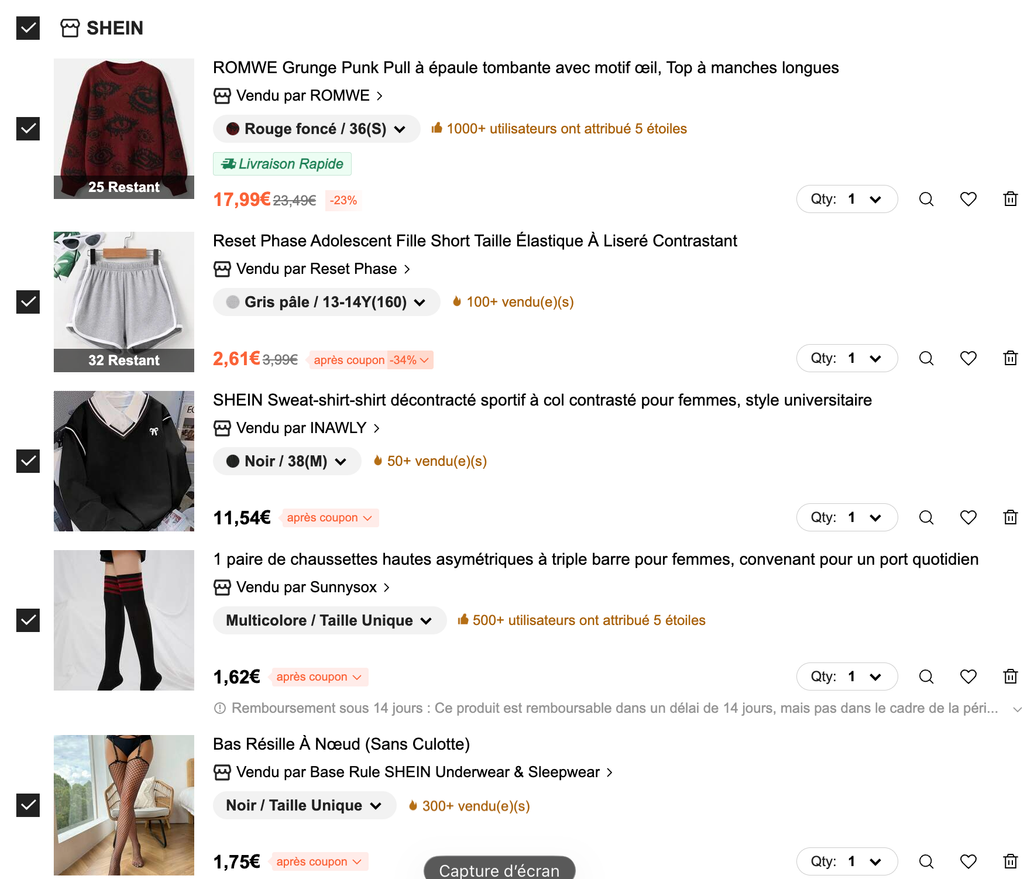This screenshot has width=1024, height=879.
Task: Expand the Gris pâle / 13-14Y(160) size selector
Action: (x=326, y=302)
